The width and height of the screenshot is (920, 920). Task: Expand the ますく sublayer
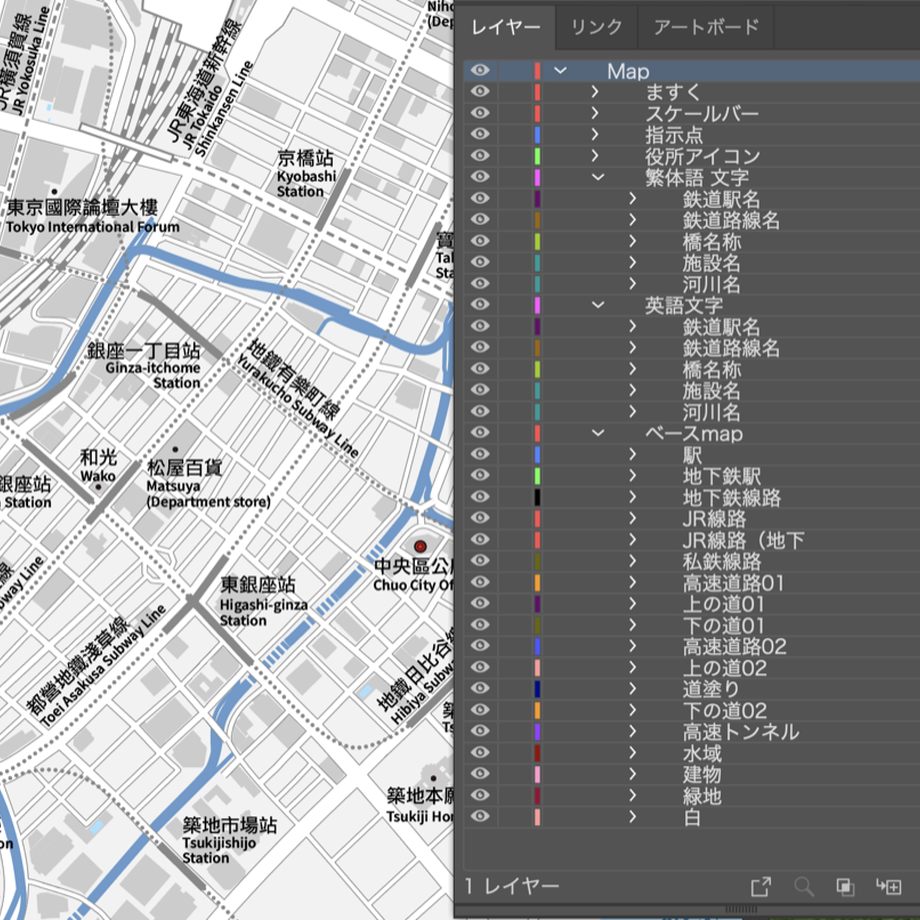tap(595, 92)
